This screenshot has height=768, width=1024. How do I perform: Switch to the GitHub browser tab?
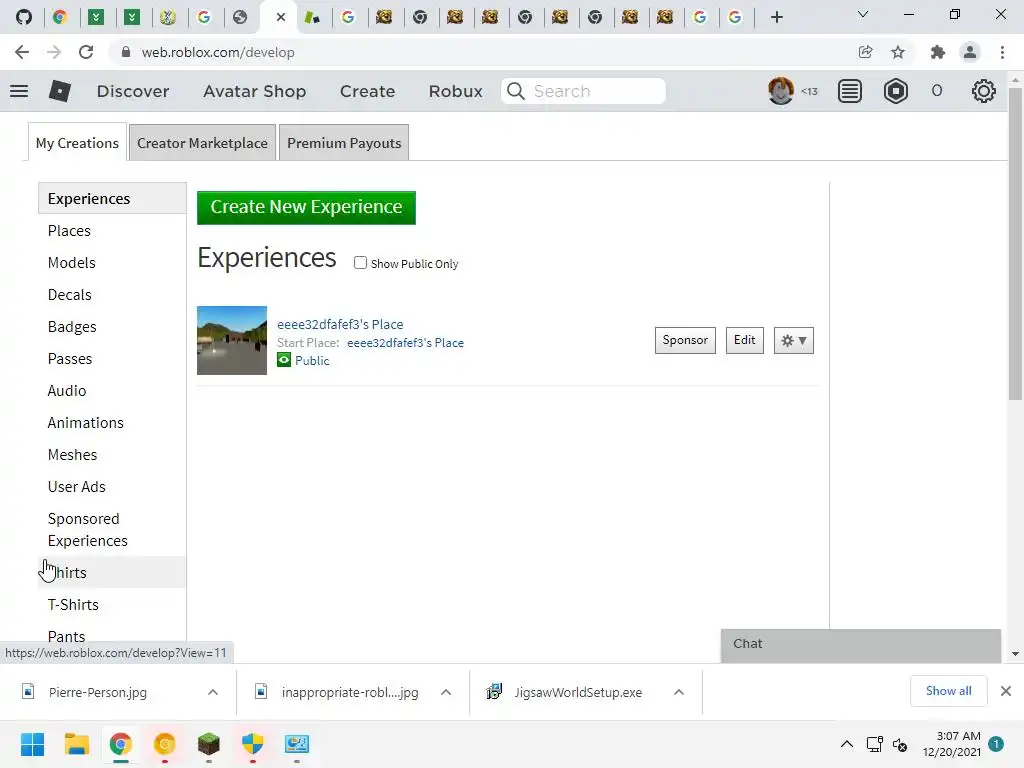tap(24, 17)
